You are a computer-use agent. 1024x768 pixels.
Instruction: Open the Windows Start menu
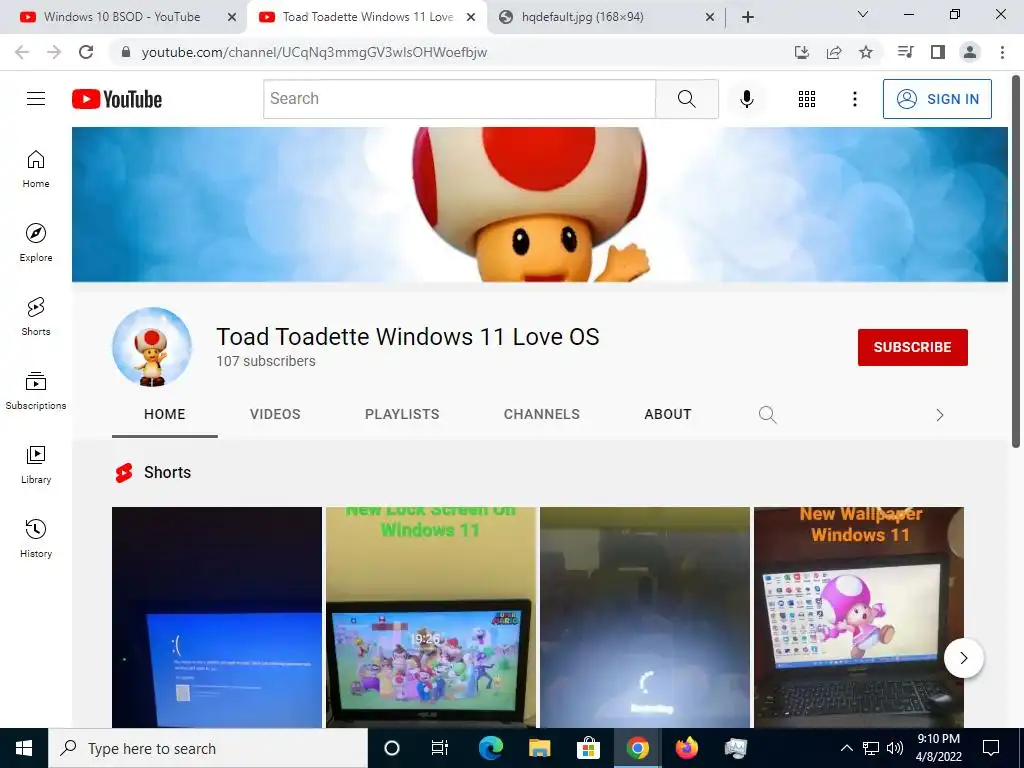tap(24, 748)
